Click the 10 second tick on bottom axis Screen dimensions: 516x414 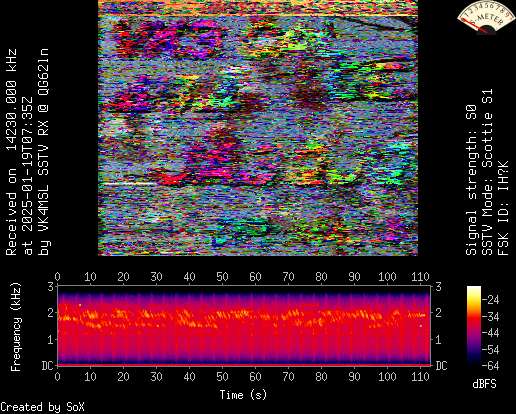point(90,377)
